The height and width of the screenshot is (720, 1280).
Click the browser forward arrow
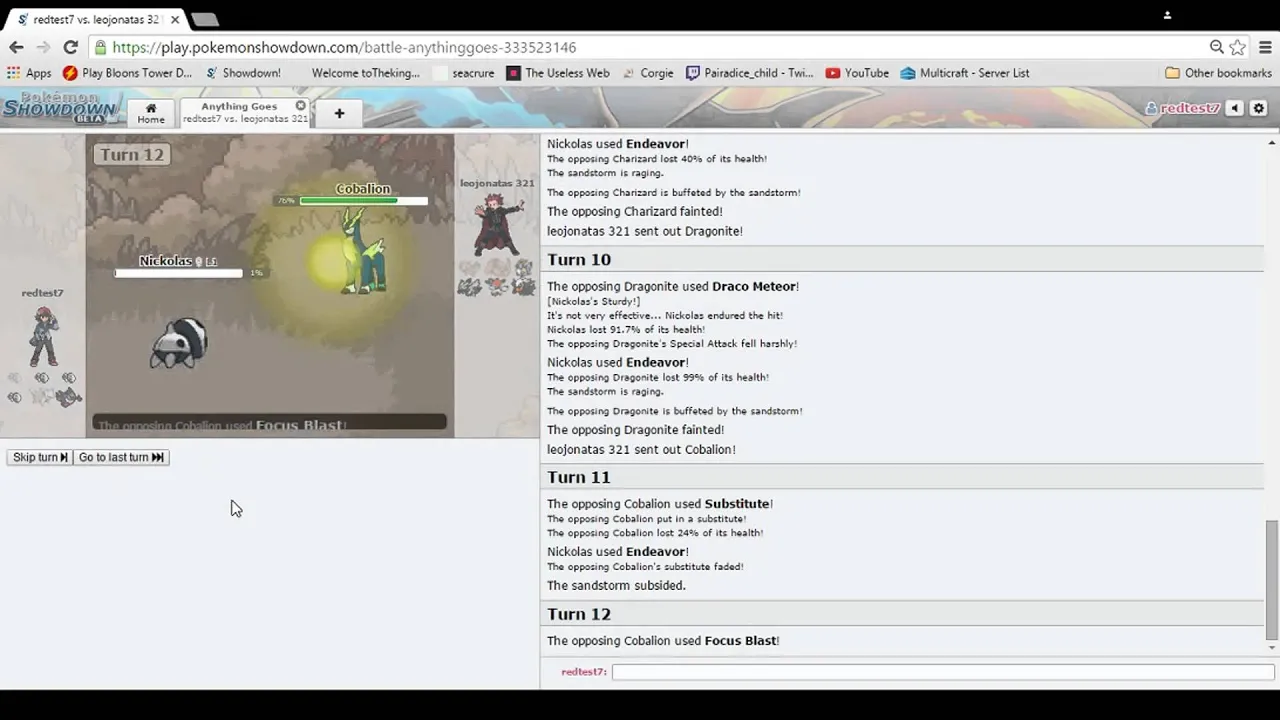point(43,47)
